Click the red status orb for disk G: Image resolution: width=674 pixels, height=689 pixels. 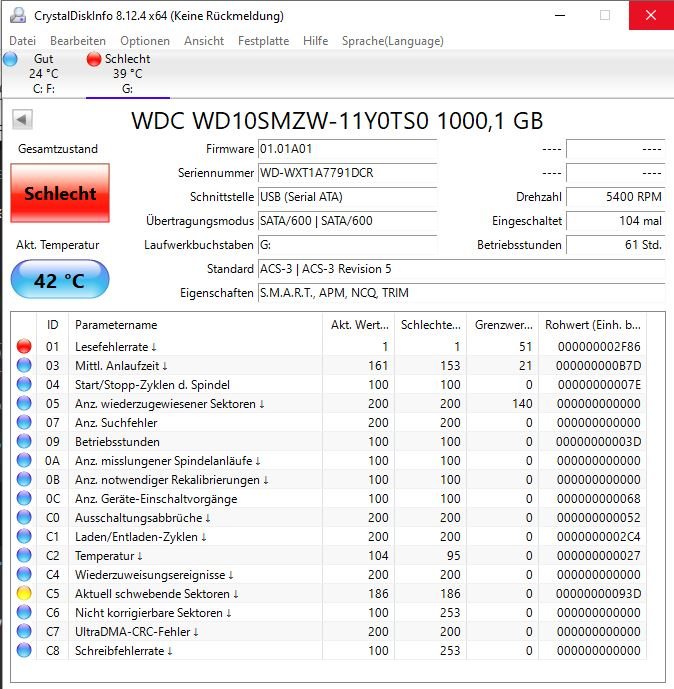(94, 59)
